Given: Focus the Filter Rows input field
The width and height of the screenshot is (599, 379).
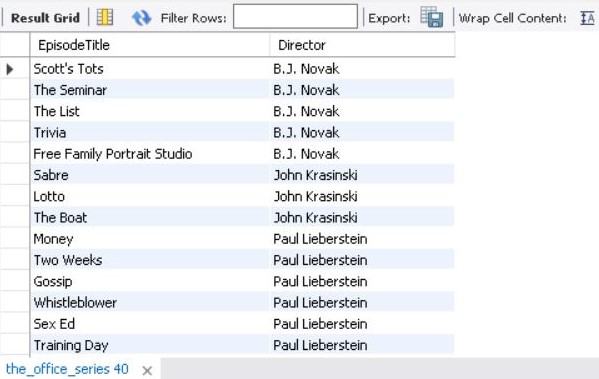Looking at the screenshot, I should coord(295,16).
